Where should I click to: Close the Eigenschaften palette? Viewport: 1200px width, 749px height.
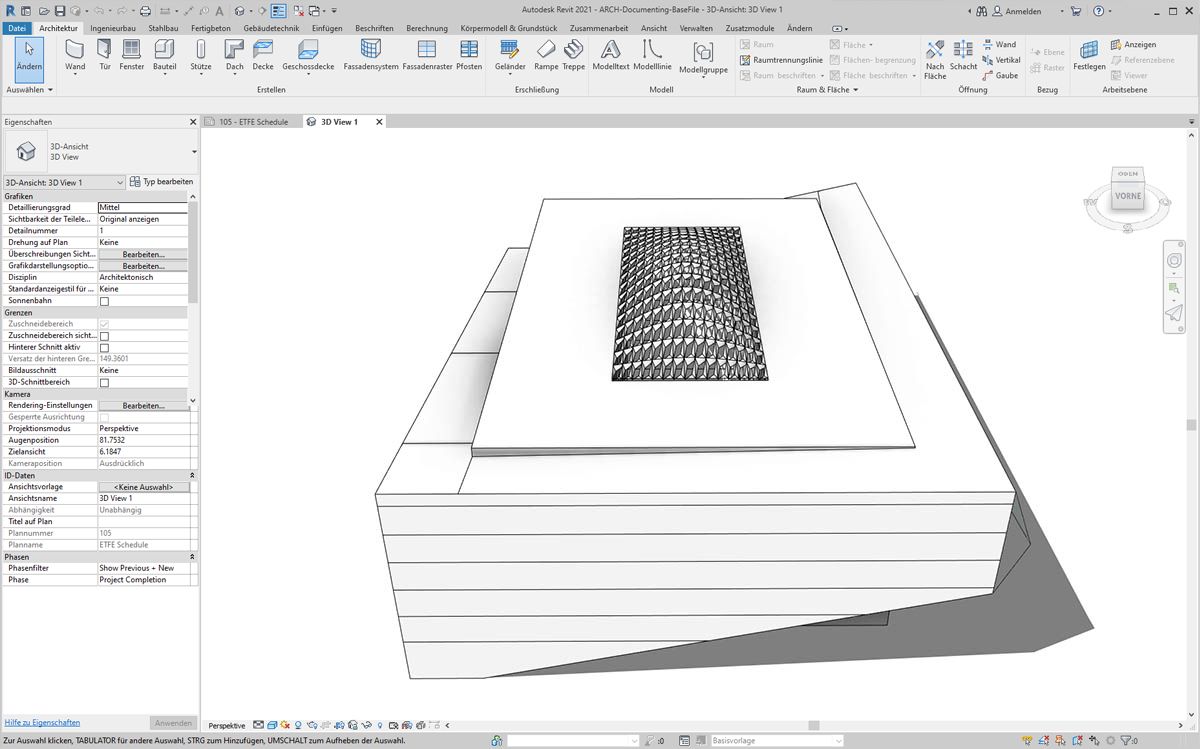coord(193,122)
